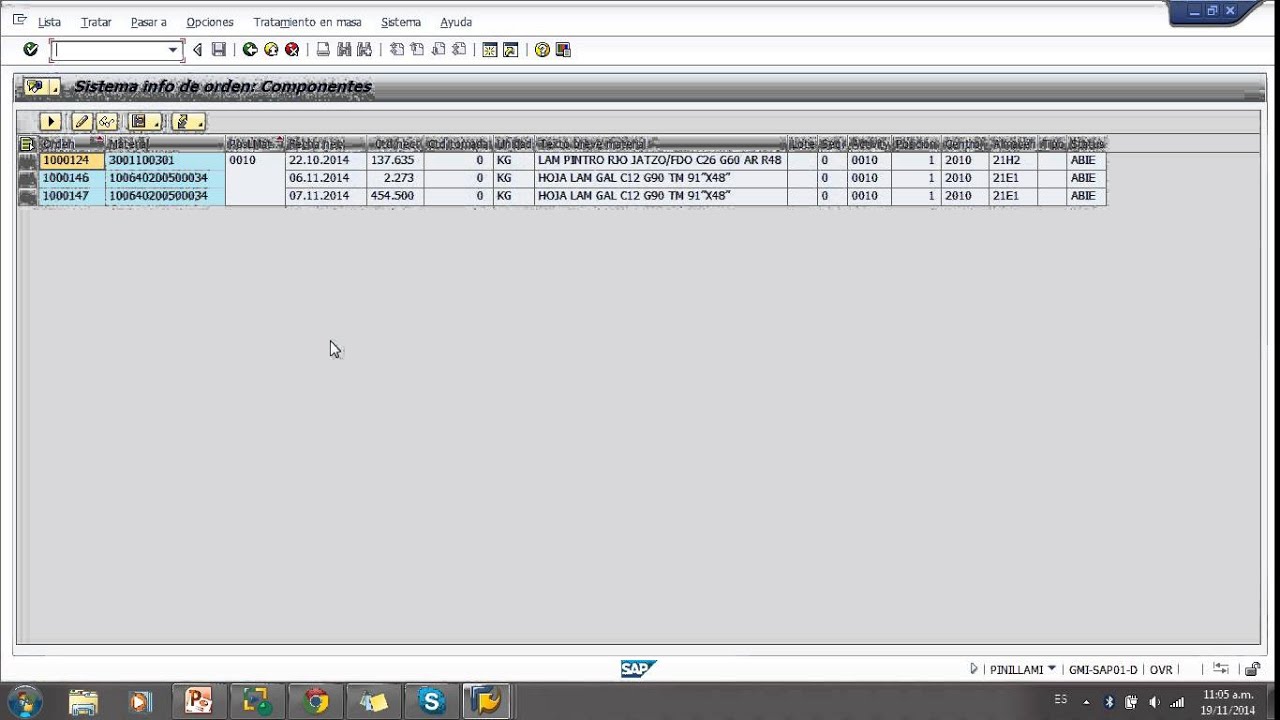
Task: Click order number 1000124
Action: pos(71,160)
